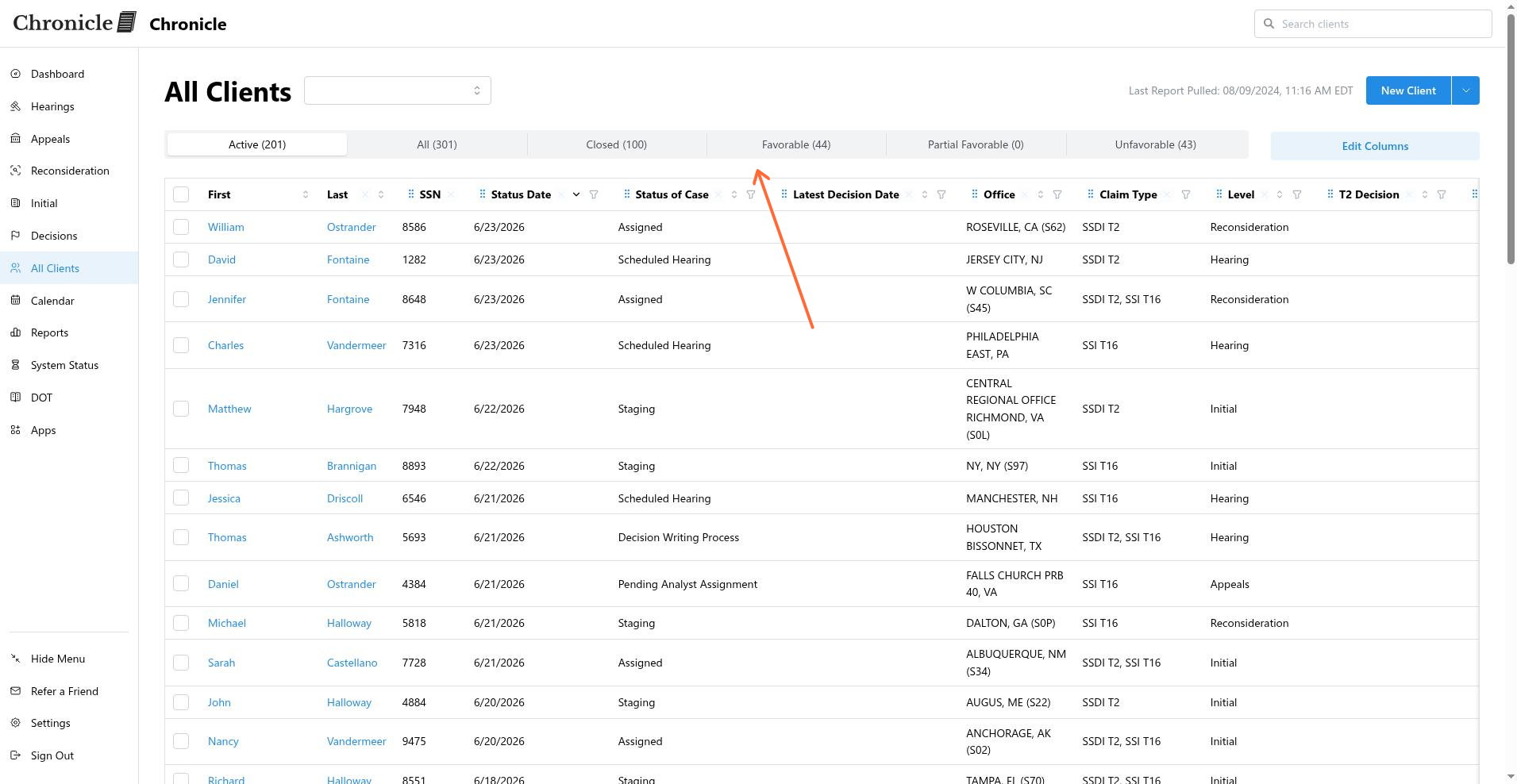This screenshot has height=784, width=1517.
Task: Open Settings in the sidebar
Action: point(69,723)
